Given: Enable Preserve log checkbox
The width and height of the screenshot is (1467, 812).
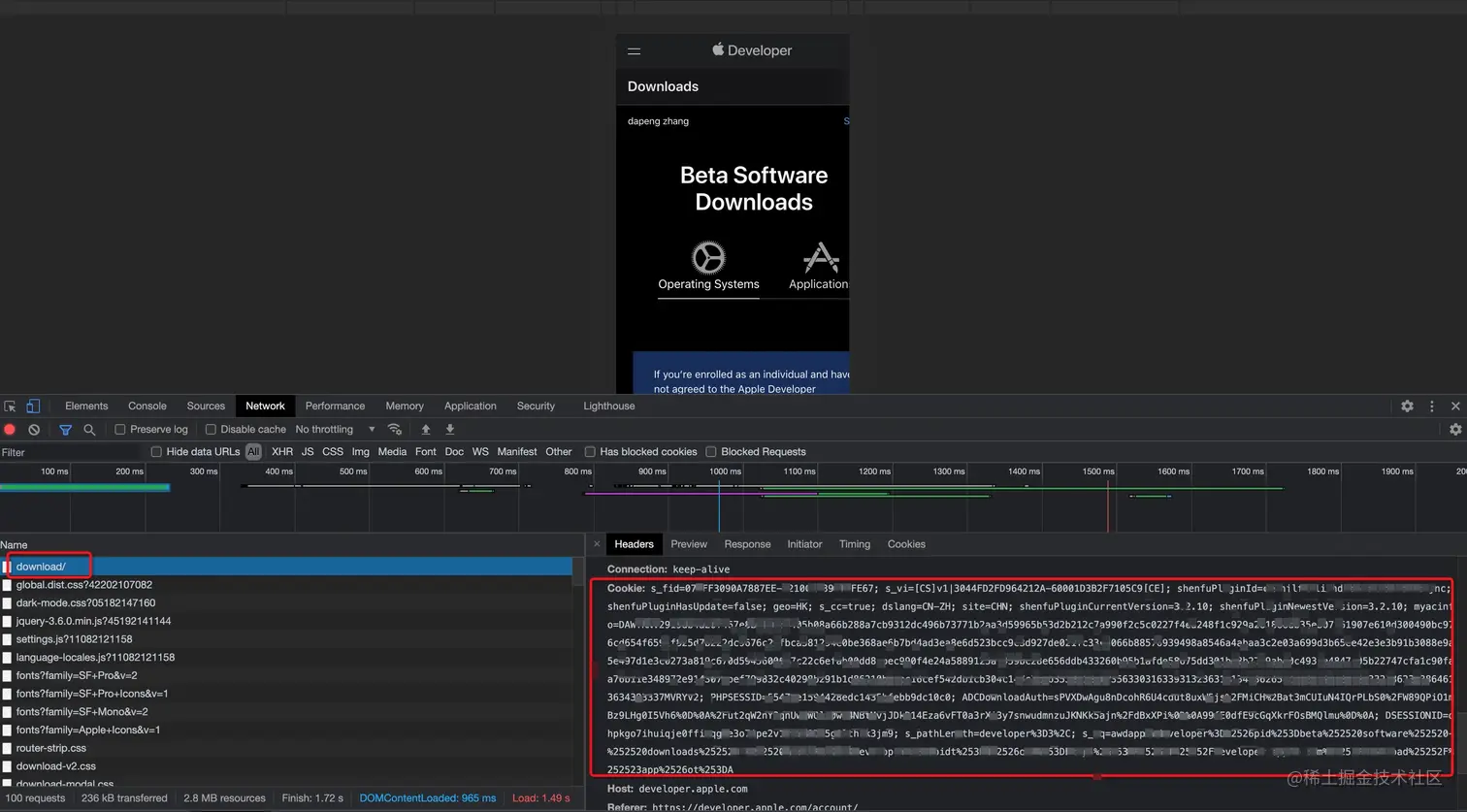Looking at the screenshot, I should coord(120,430).
